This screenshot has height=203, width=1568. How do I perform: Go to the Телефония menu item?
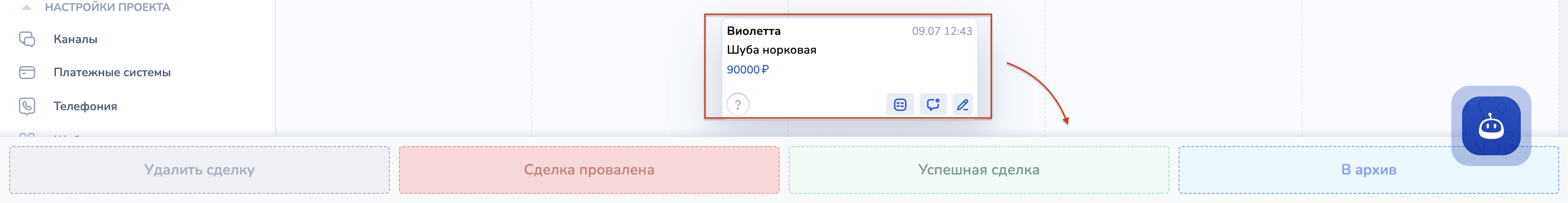click(x=85, y=106)
